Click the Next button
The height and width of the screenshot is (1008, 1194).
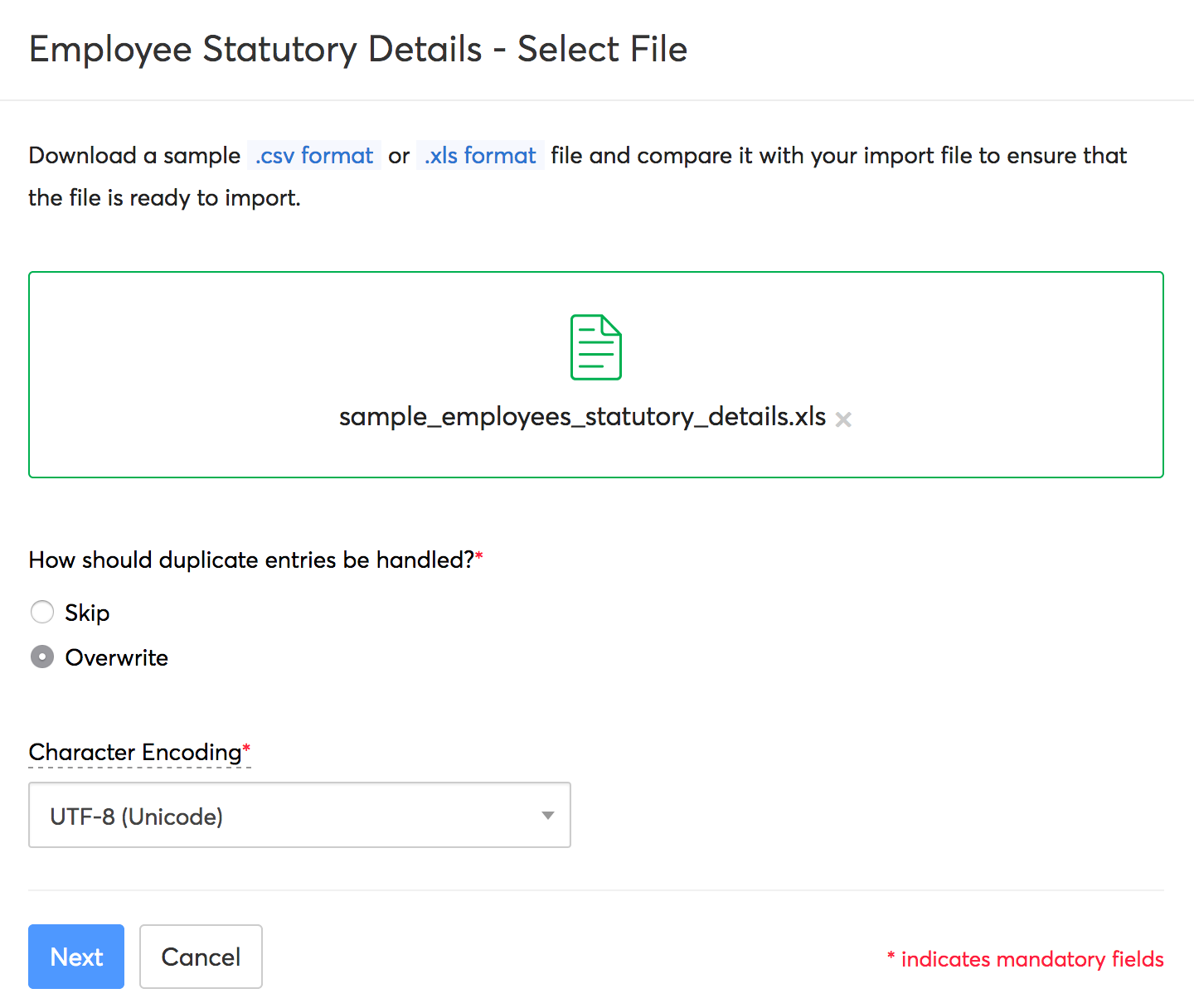[x=75, y=957]
